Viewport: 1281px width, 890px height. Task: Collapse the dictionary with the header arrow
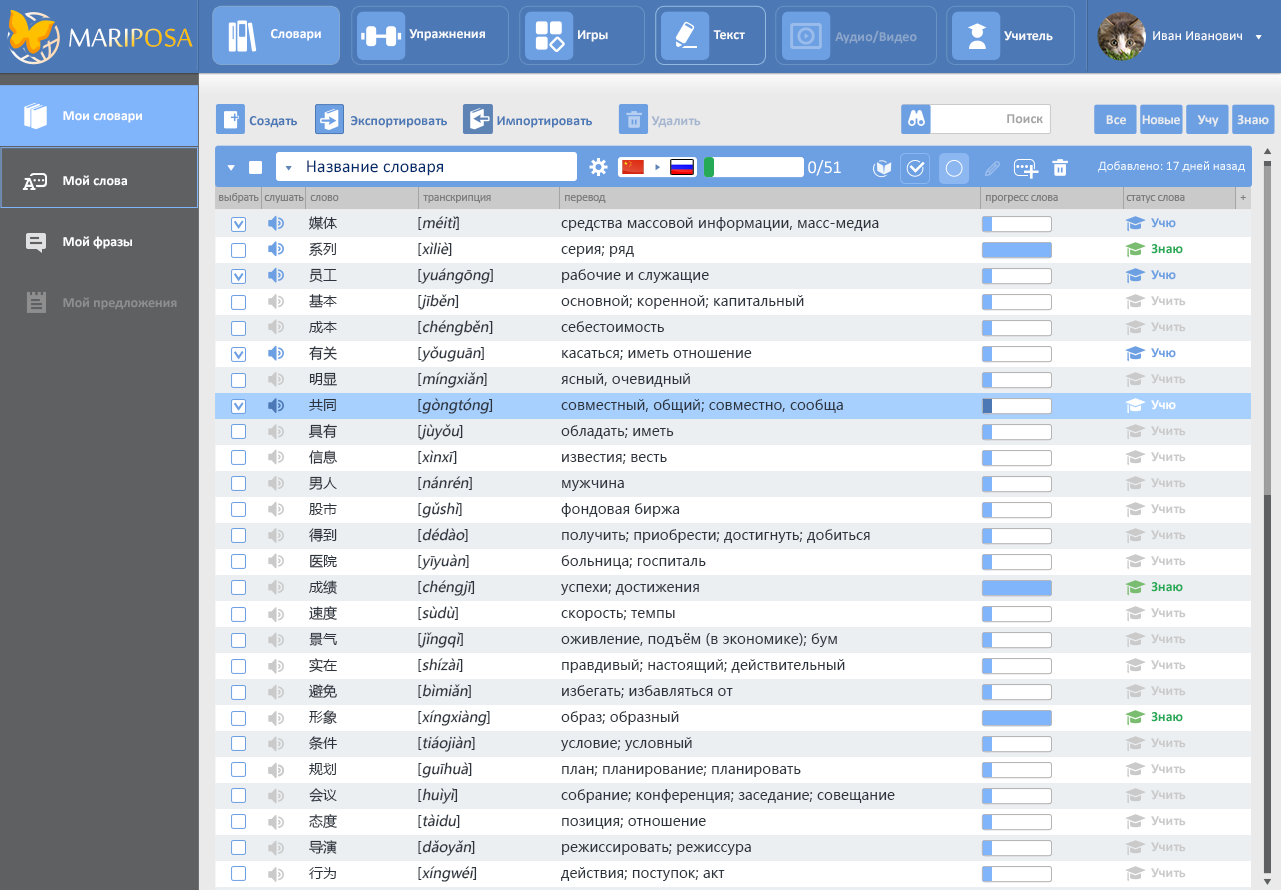coord(231,168)
